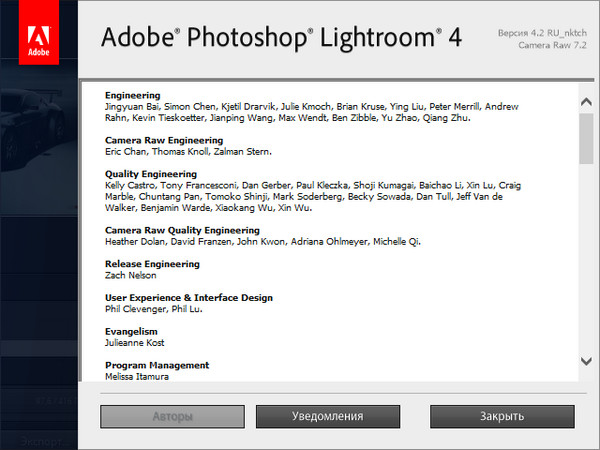
Task: Click the credits scrollbar thumb
Action: pyautogui.click(x=586, y=136)
